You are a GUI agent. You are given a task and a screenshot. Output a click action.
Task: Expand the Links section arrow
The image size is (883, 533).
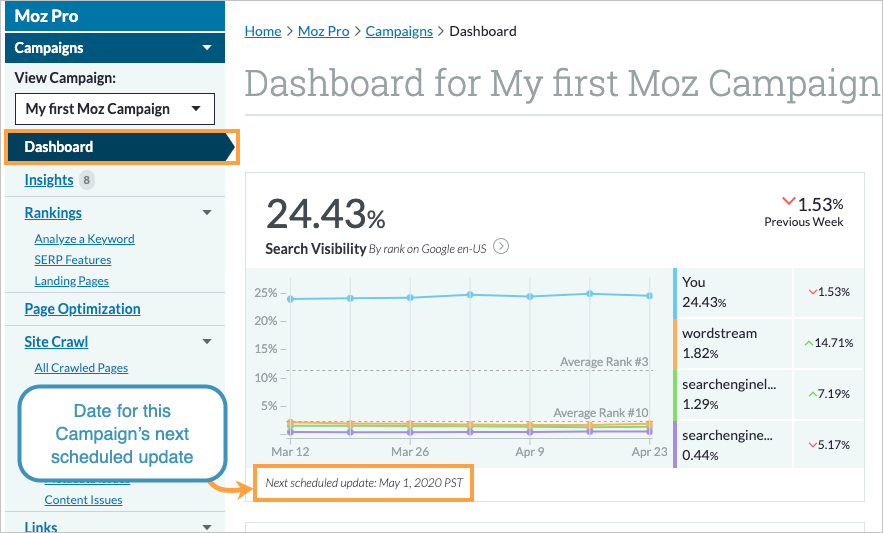click(x=206, y=527)
